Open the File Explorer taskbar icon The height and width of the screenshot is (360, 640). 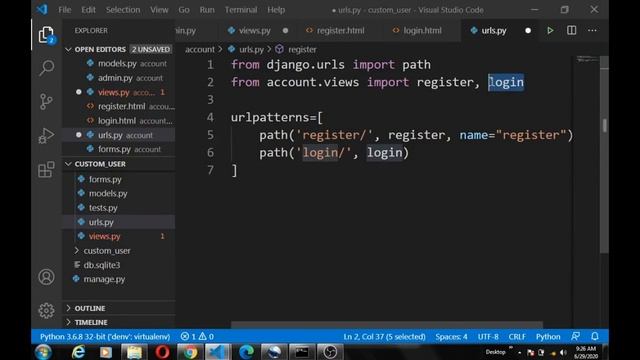(134, 352)
